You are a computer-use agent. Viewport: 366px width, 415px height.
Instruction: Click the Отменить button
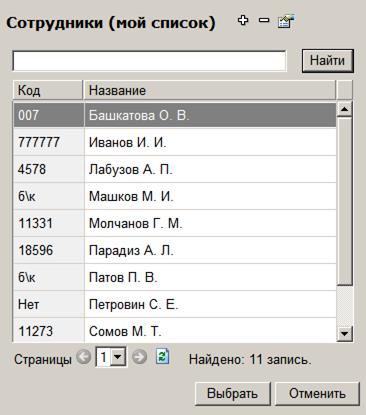pyautogui.click(x=317, y=394)
